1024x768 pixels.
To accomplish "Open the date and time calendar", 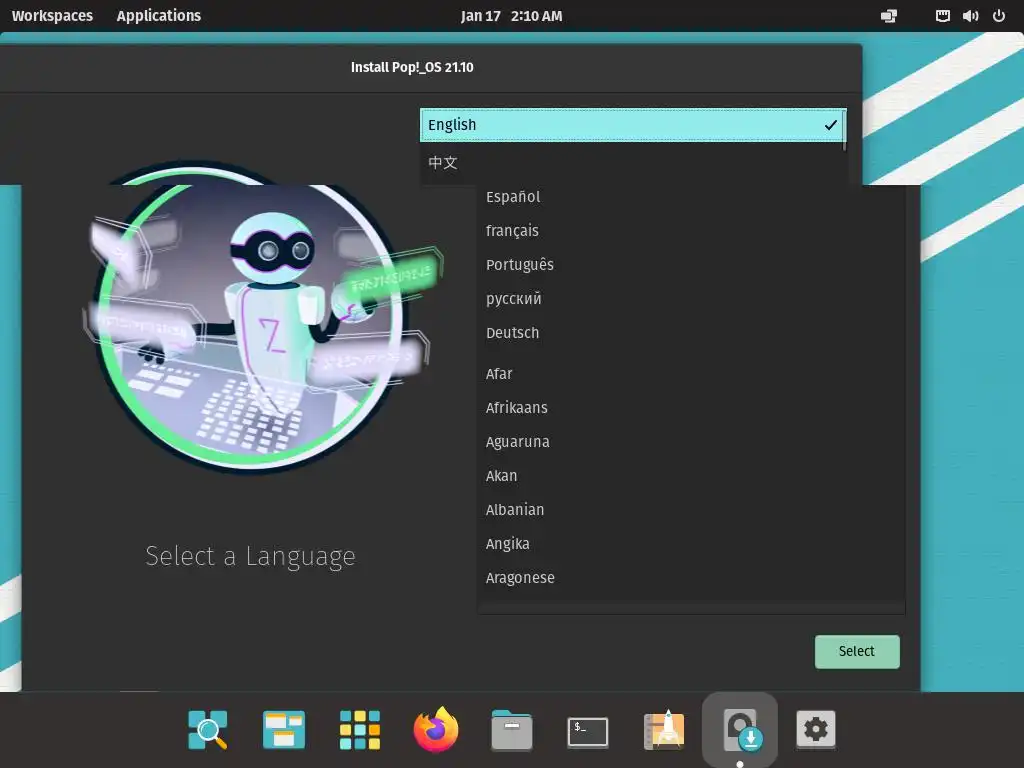I will coord(511,16).
